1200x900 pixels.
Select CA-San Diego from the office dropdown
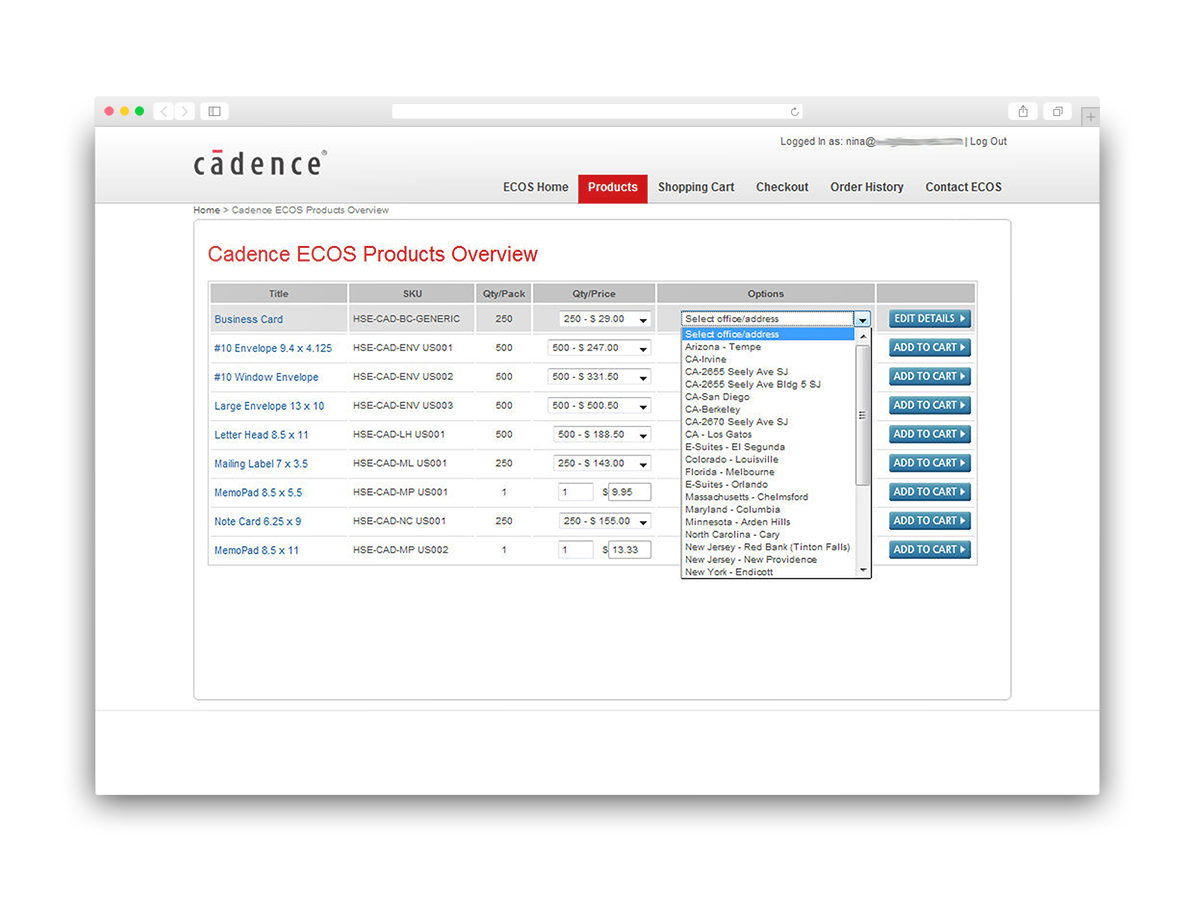(717, 396)
